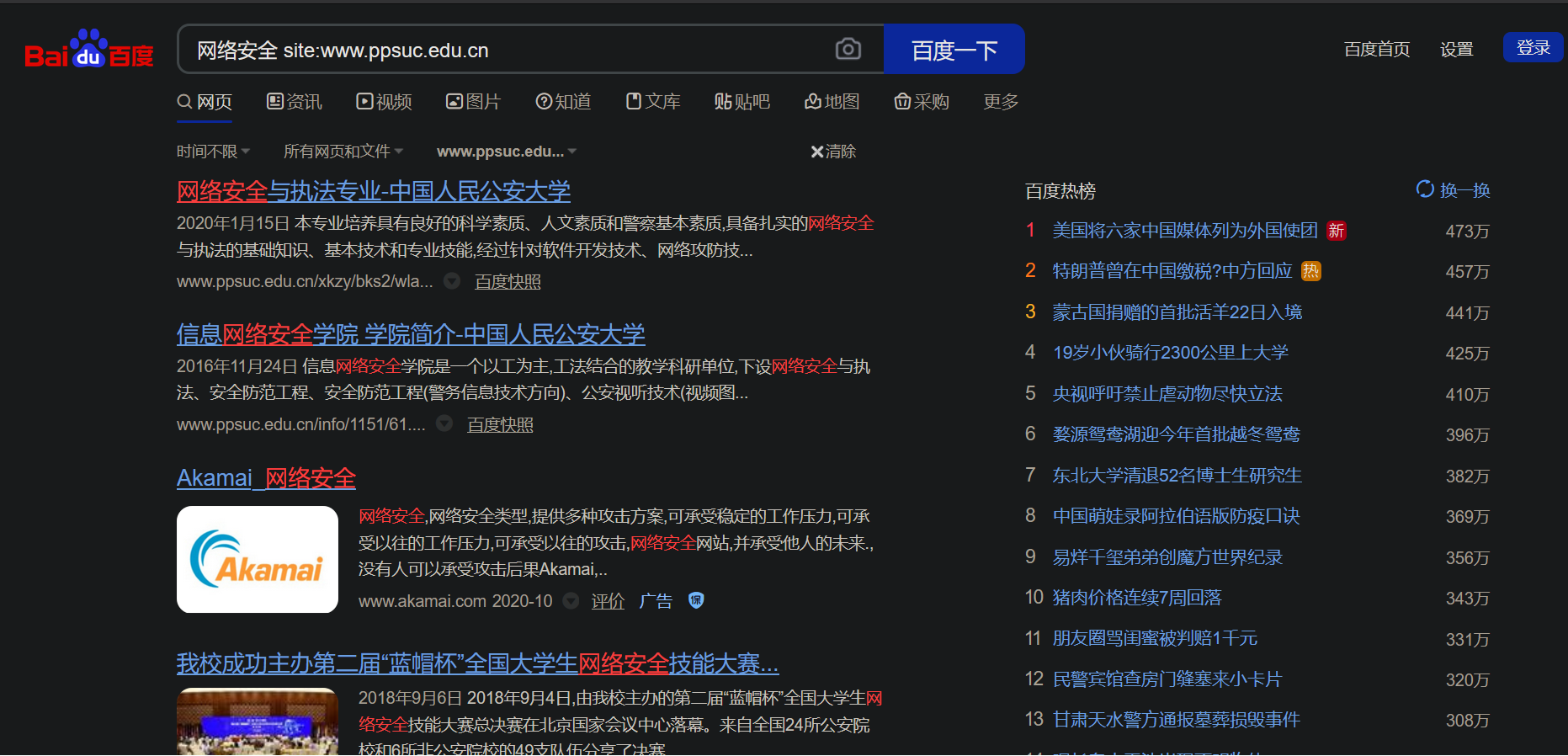Viewport: 1568px width, 756px height.
Task: Open hot topic 易烊千玺弟弟创魔方世界纪录
Action: (1167, 557)
